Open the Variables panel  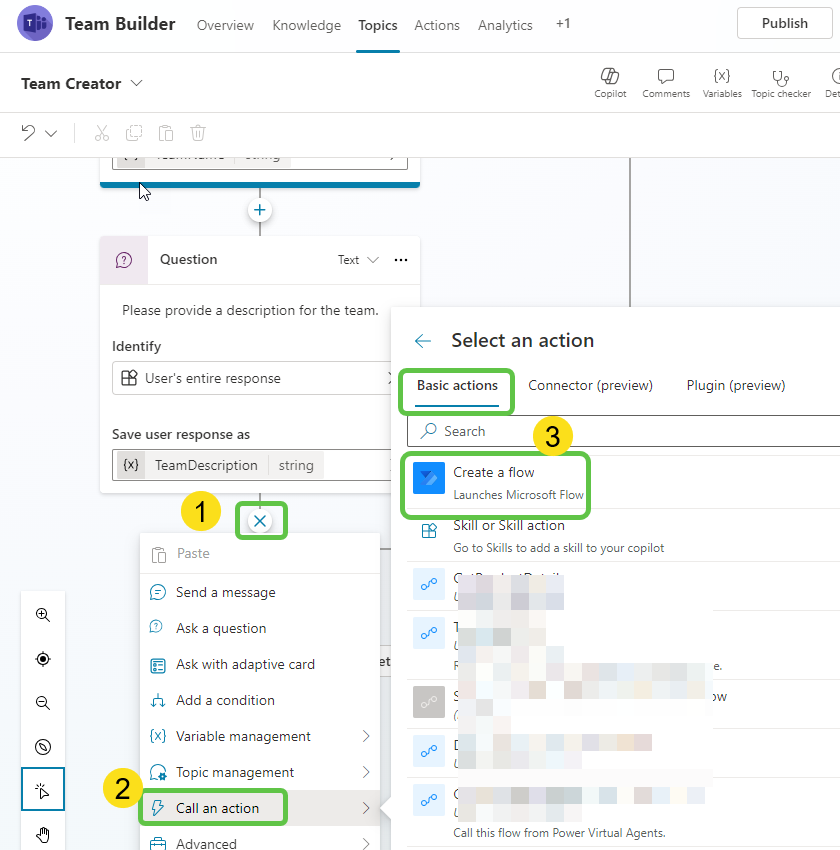click(x=722, y=82)
